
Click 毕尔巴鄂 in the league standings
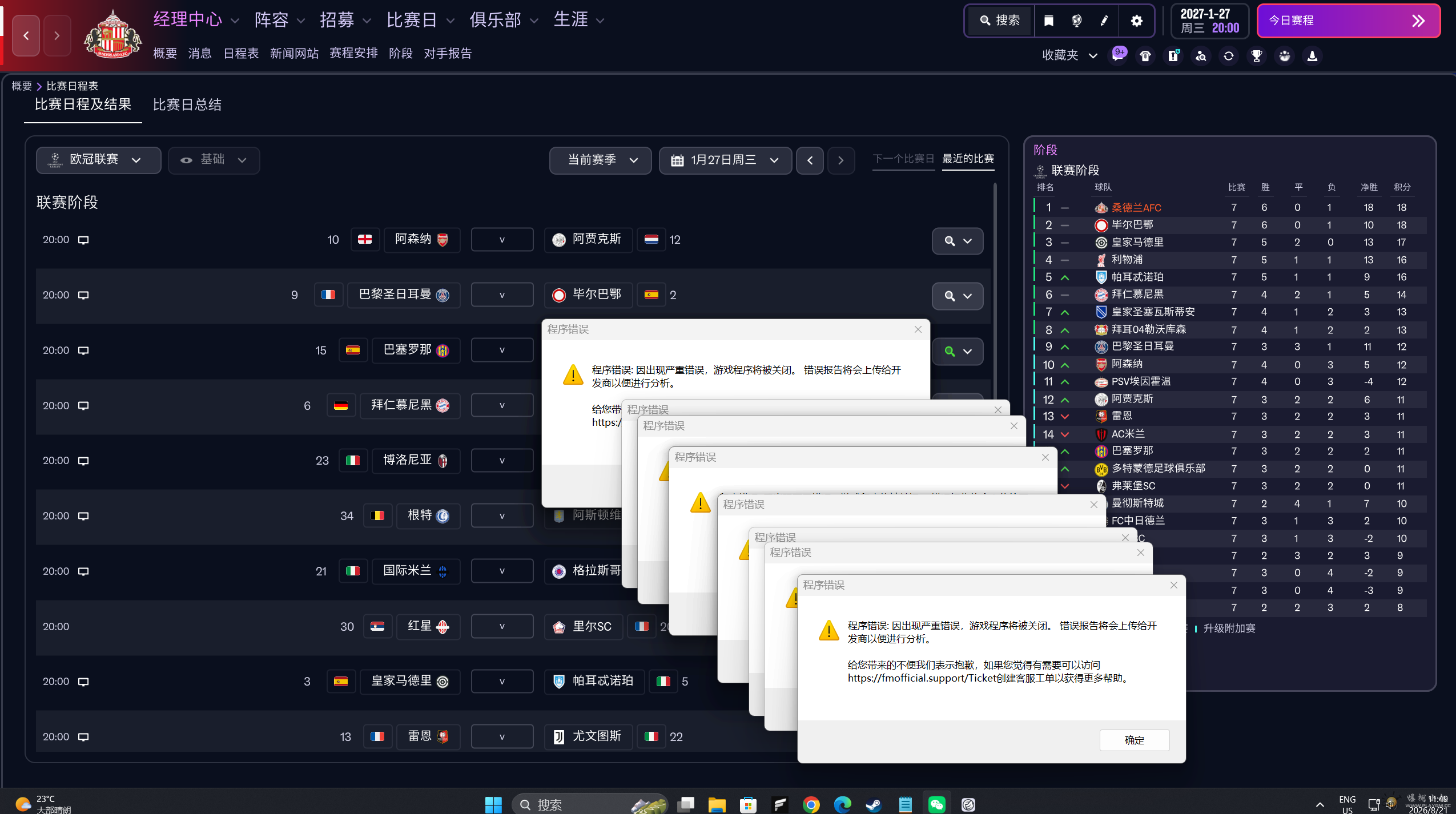(1132, 225)
